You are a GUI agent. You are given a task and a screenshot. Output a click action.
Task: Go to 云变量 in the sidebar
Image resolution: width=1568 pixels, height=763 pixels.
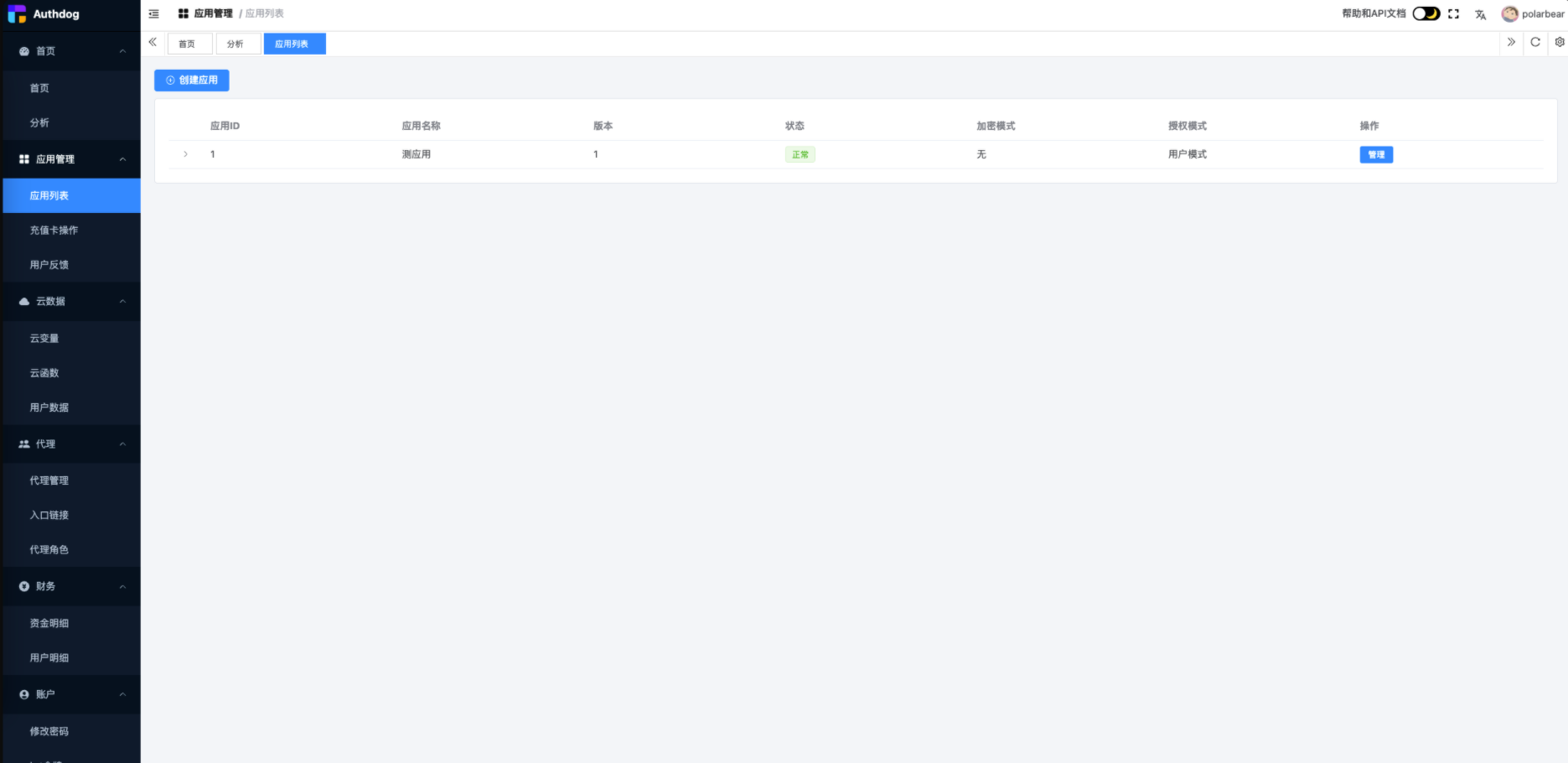(x=72, y=338)
